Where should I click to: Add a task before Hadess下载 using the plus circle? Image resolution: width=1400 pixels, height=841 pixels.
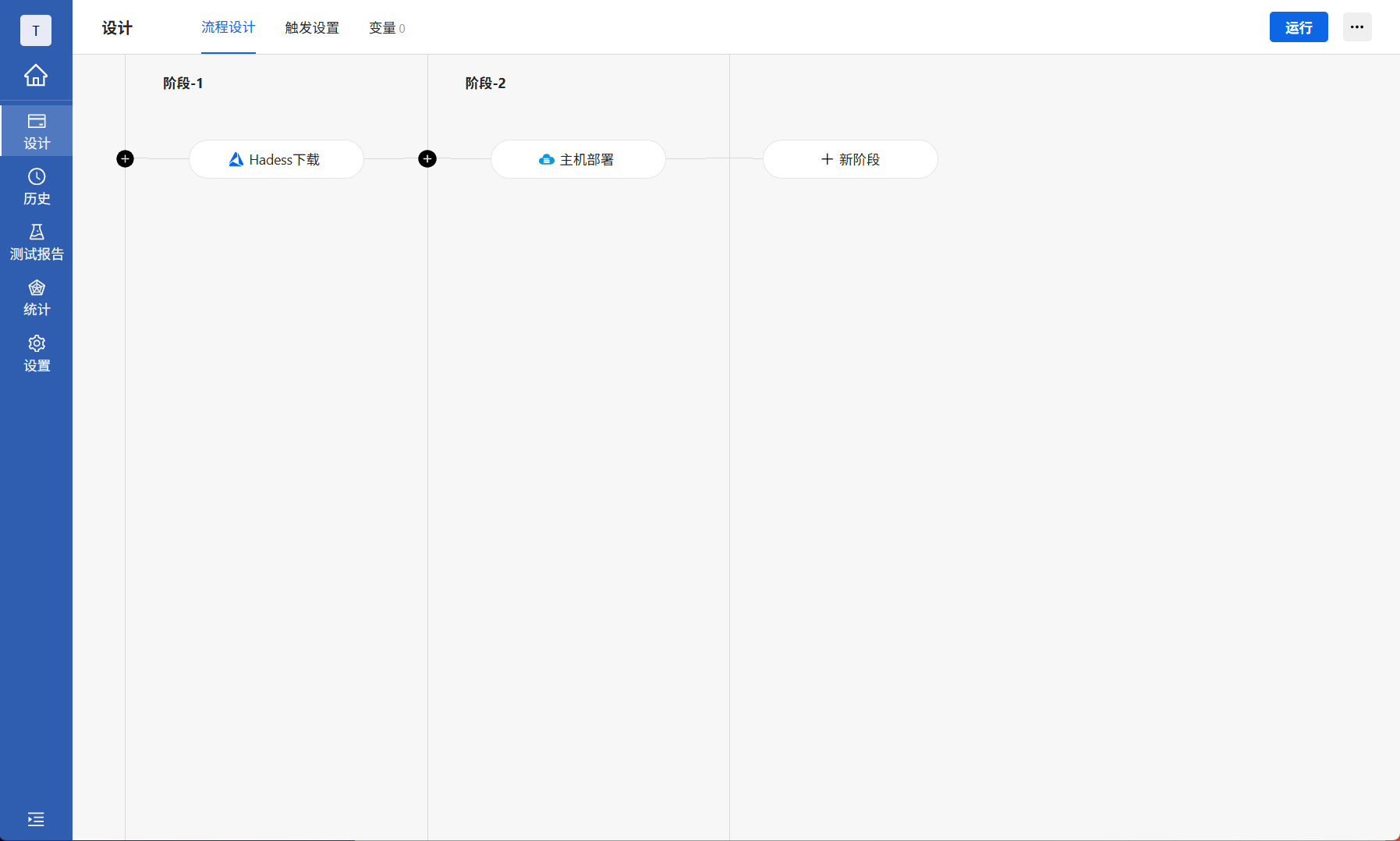coord(126,158)
